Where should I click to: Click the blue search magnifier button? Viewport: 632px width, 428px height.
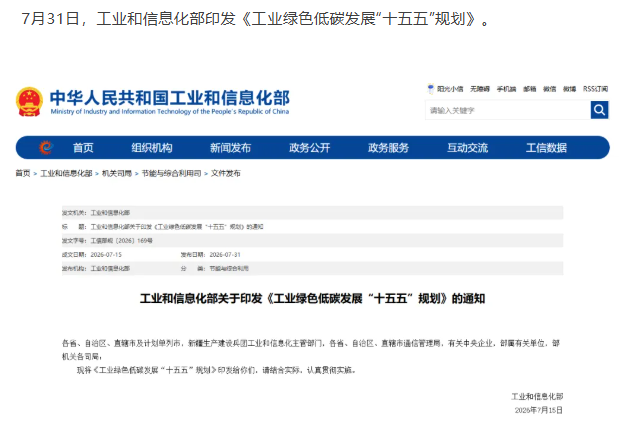coord(599,110)
